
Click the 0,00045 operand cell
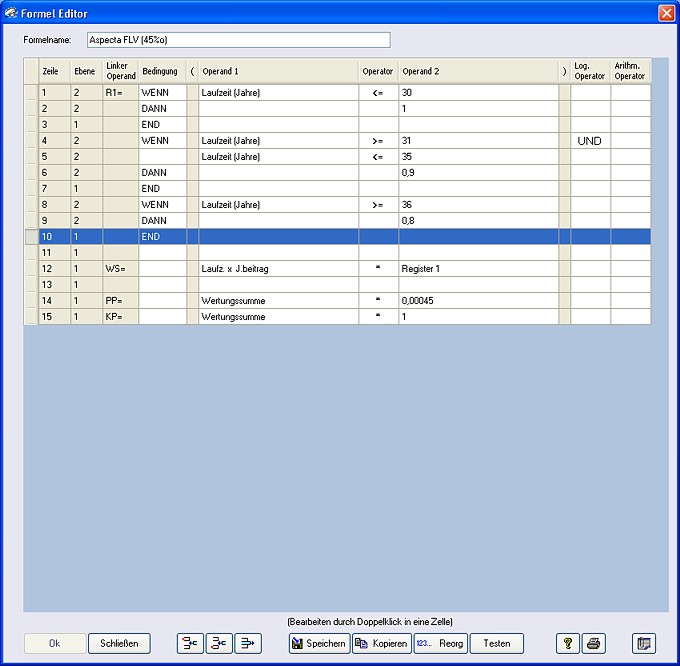(478, 301)
